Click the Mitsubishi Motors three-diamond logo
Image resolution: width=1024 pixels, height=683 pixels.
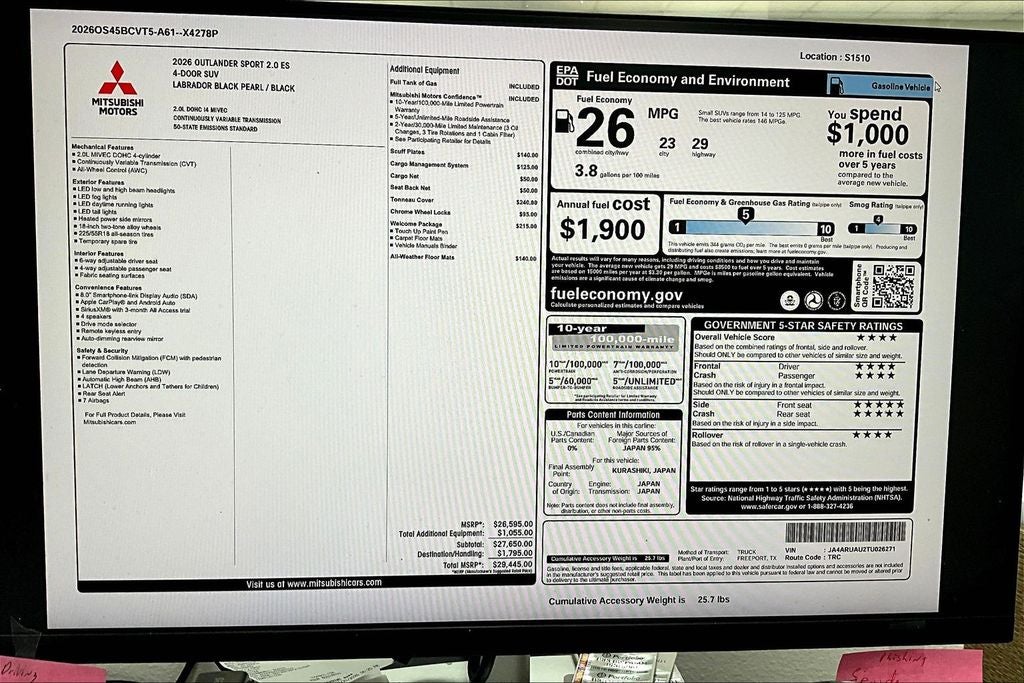pyautogui.click(x=118, y=78)
